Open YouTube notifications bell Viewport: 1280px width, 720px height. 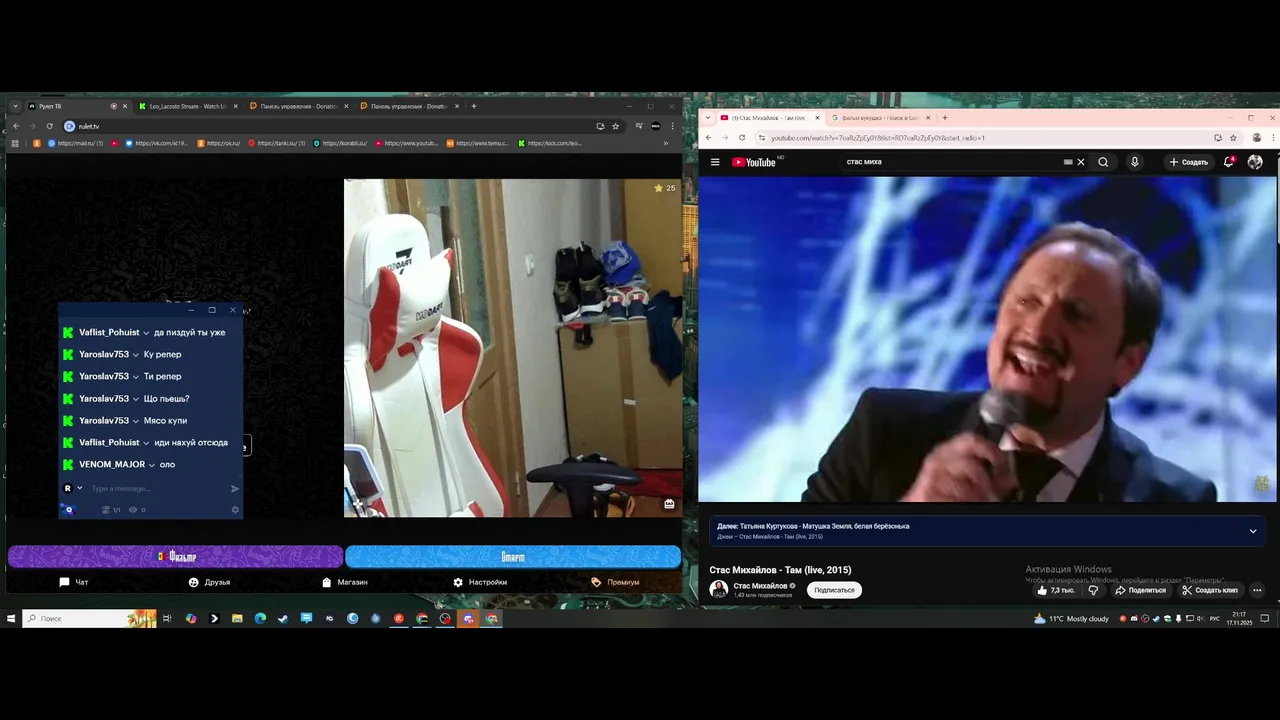coord(1229,162)
